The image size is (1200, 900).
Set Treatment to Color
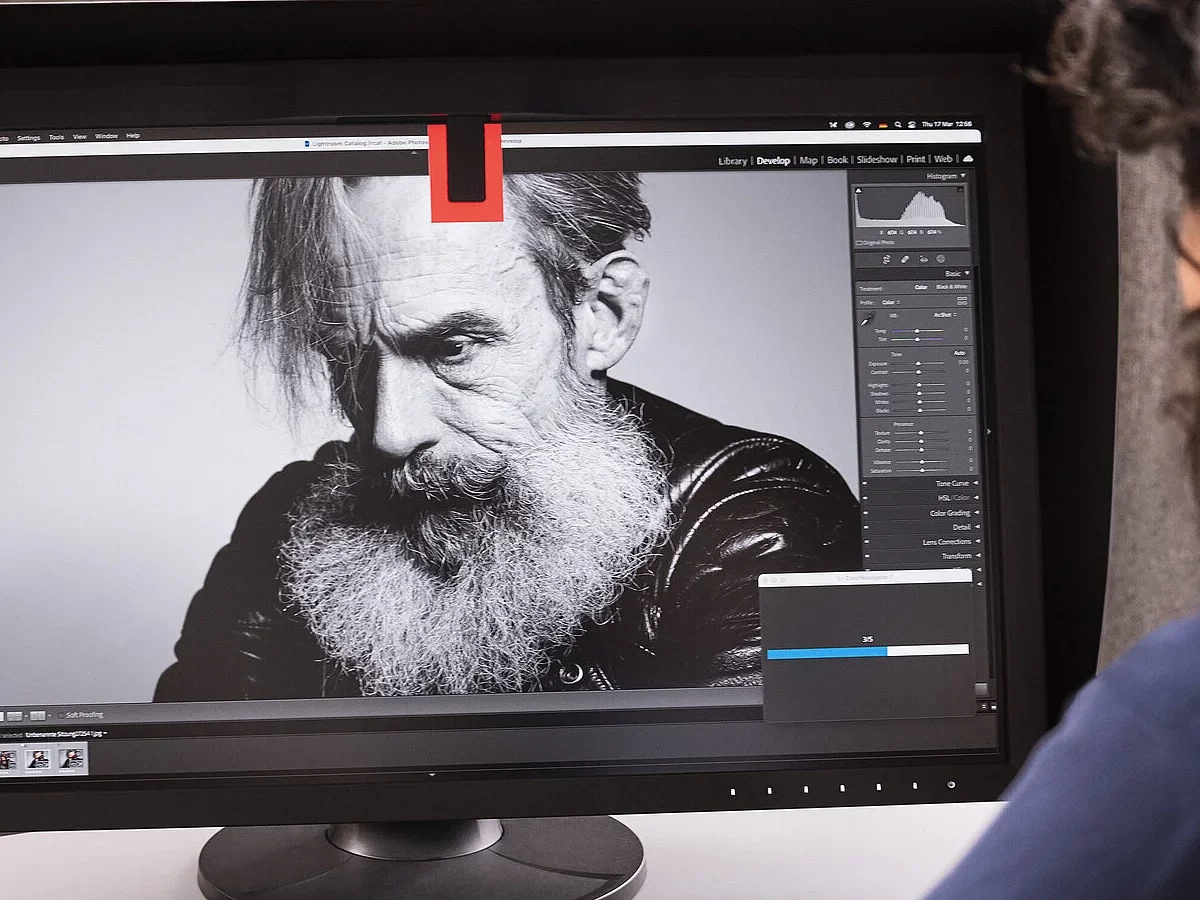921,287
